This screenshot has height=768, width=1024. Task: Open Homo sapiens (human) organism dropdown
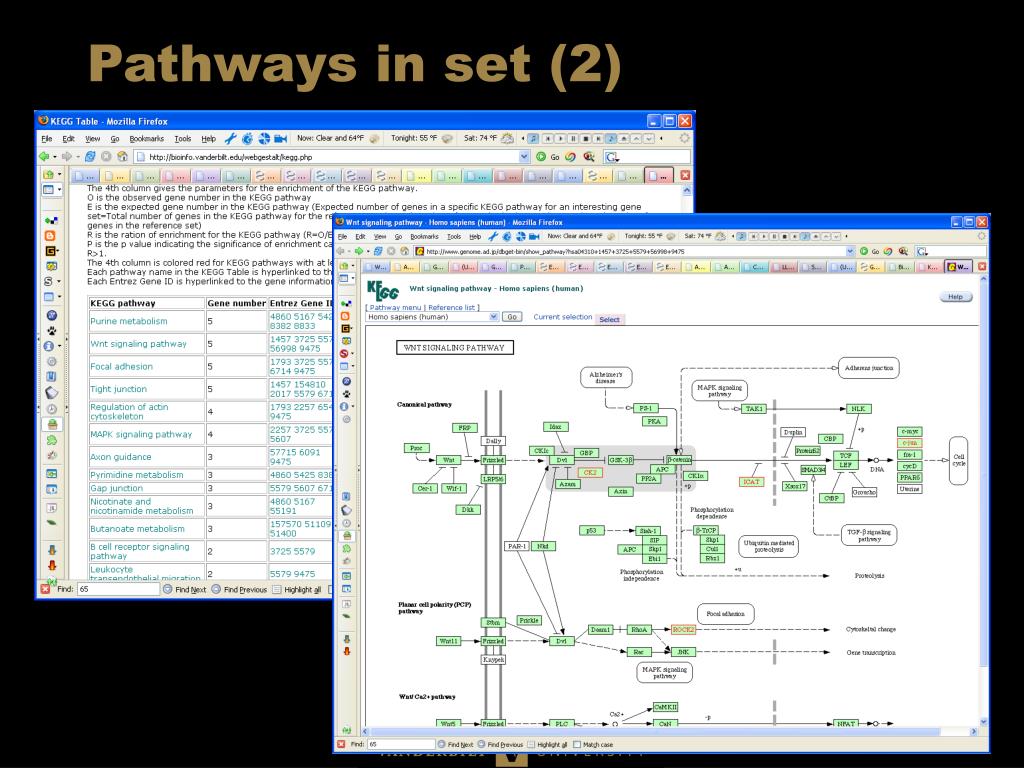pyautogui.click(x=432, y=317)
